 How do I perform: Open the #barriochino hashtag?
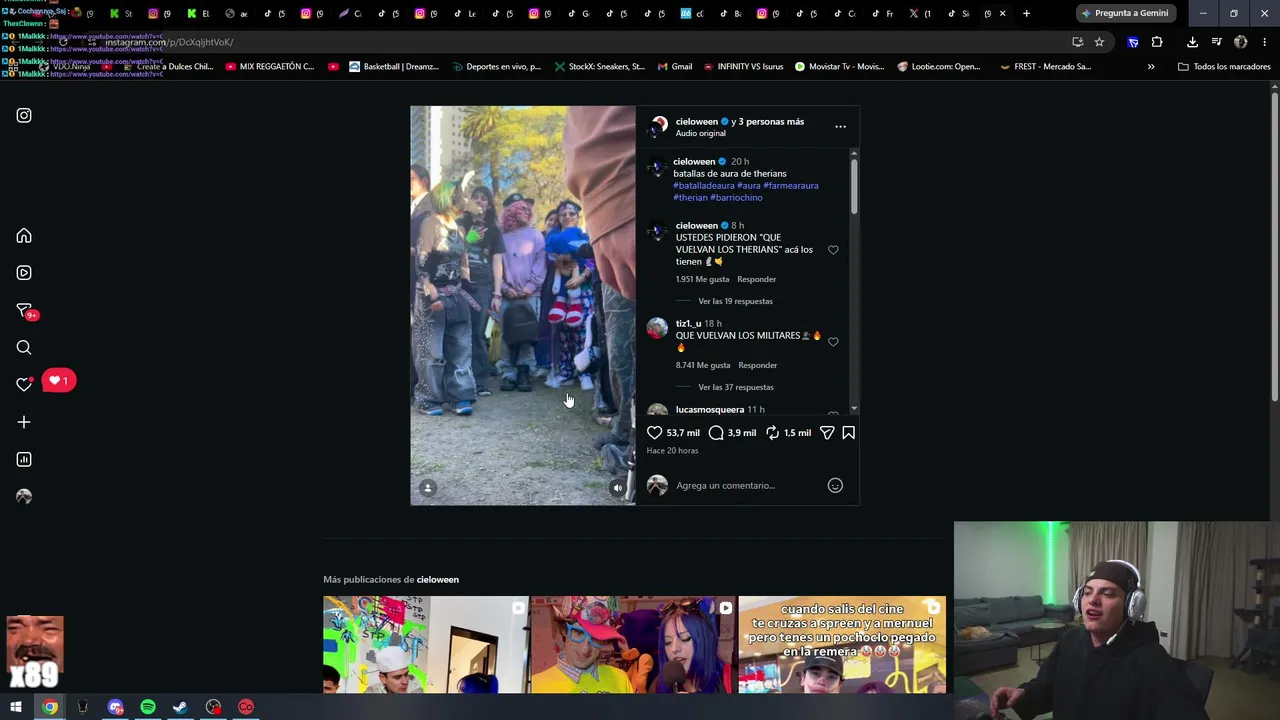coord(736,198)
